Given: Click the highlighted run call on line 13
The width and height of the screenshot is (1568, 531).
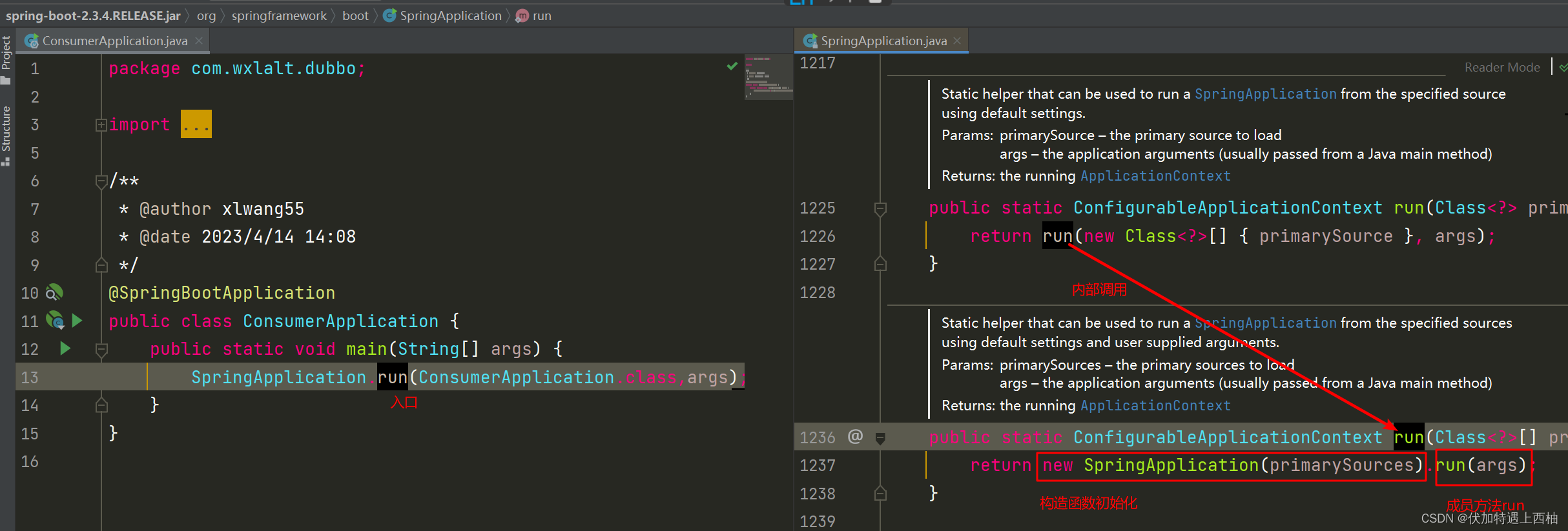Looking at the screenshot, I should point(392,377).
